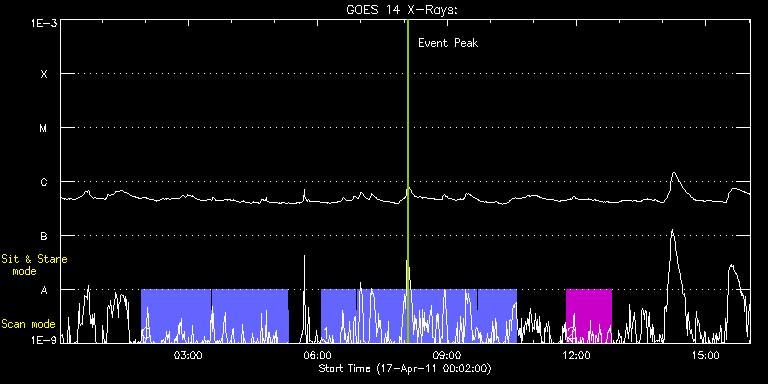Screen dimensions: 768x384
Task: Click the 09:00 time axis label
Action: click(447, 355)
